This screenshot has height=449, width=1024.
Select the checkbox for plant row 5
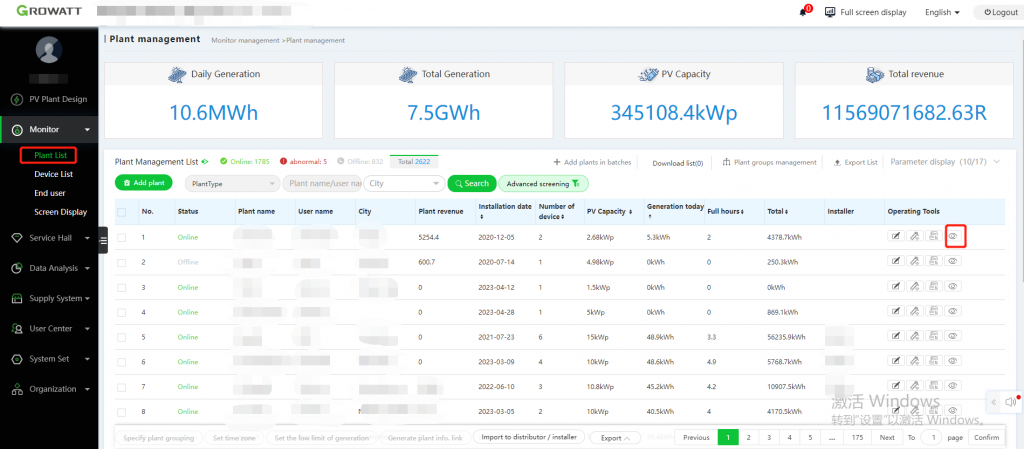(121, 337)
